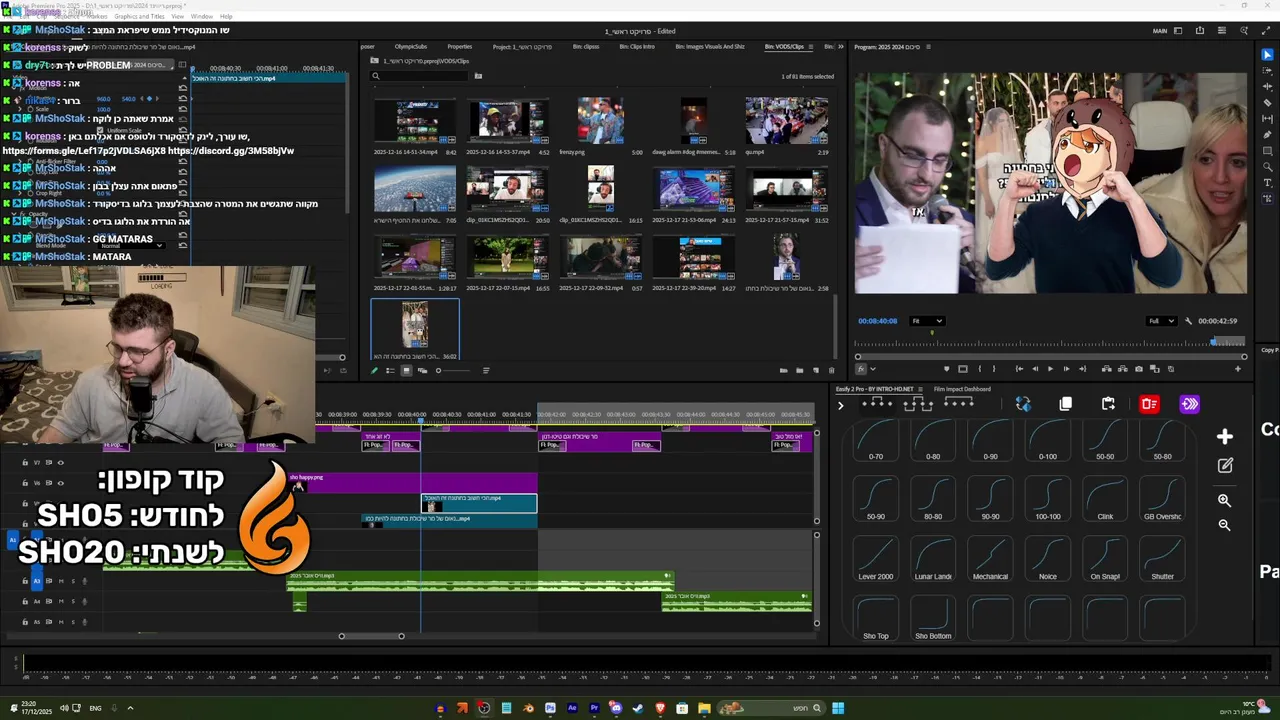Click the project panel search field
The image size is (1280, 720).
[420, 76]
